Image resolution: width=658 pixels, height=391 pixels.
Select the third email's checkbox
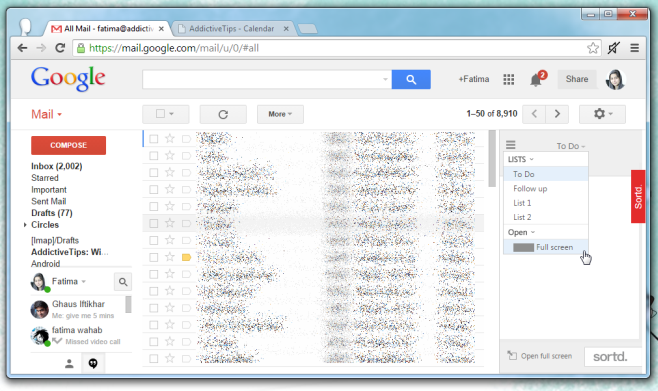[154, 172]
